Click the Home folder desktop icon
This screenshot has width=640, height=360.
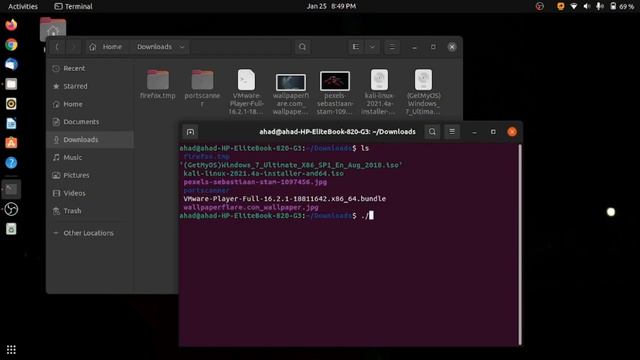53,29
